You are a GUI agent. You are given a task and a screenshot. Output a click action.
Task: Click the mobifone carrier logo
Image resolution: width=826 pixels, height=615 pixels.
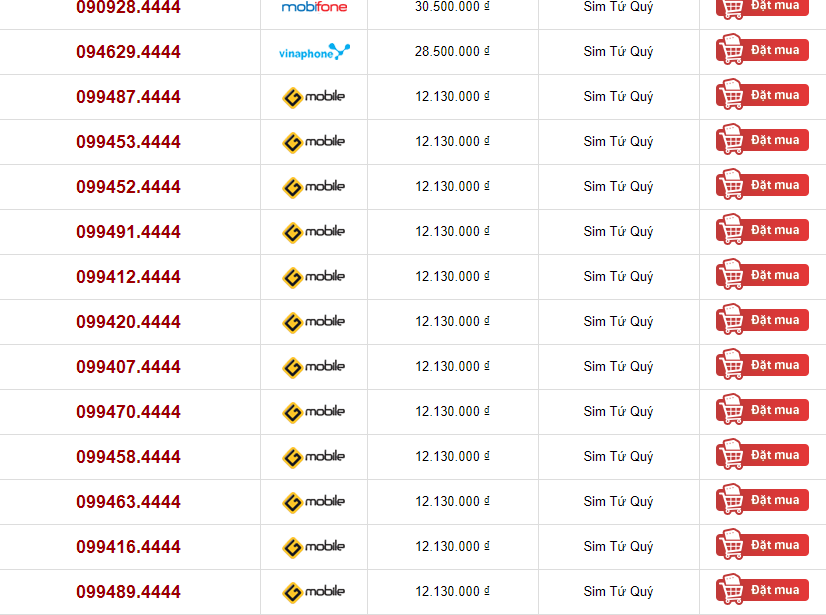pos(314,7)
